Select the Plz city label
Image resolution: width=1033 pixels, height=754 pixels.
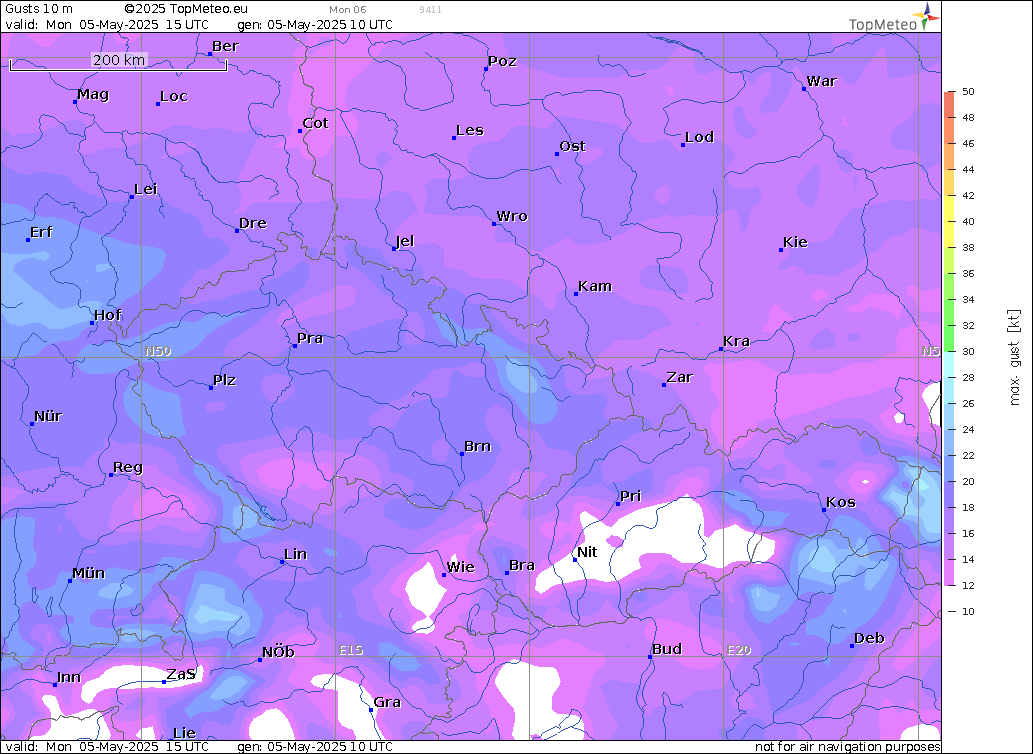point(225,380)
